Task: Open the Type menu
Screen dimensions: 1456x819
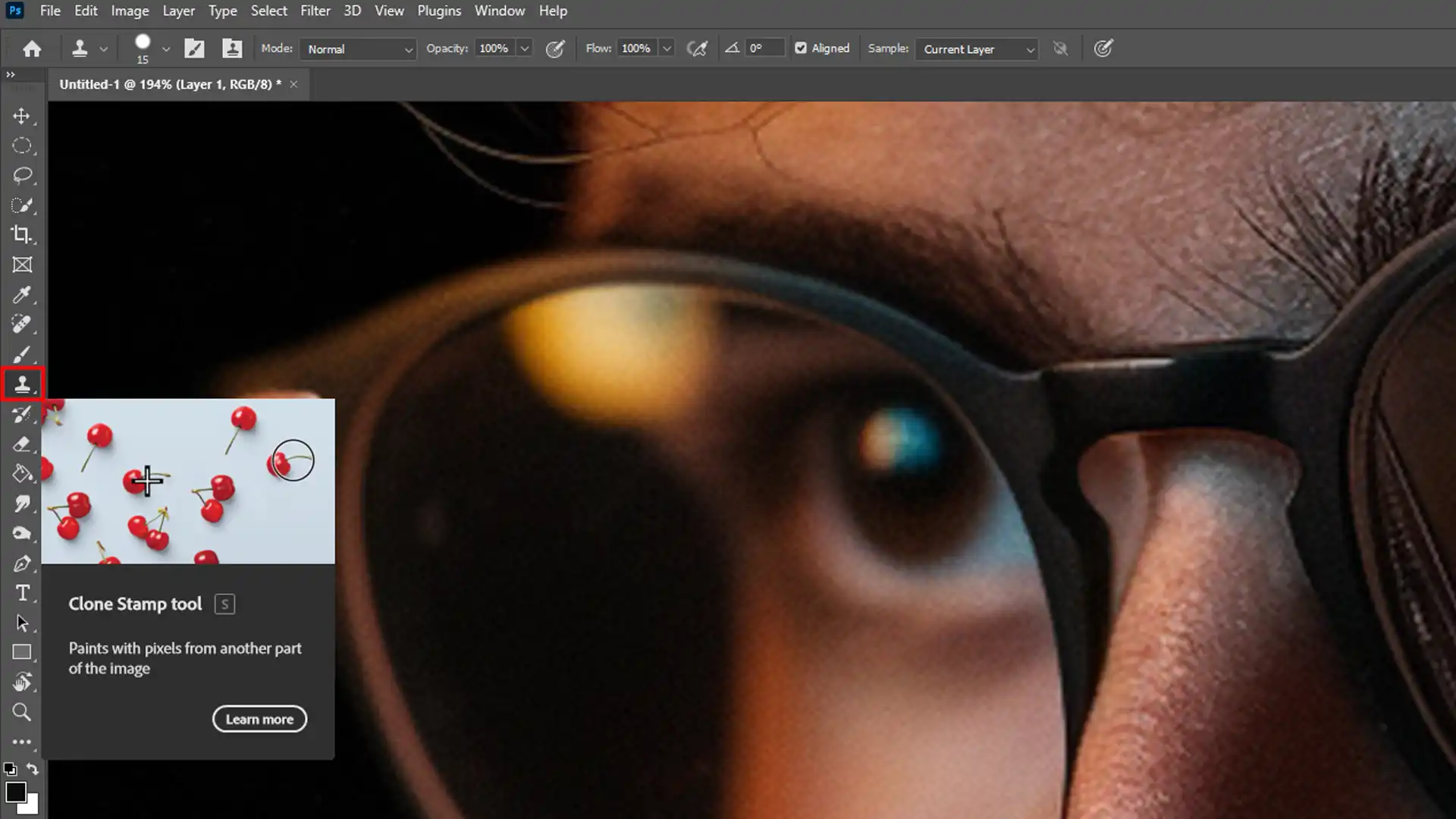Action: coord(223,11)
